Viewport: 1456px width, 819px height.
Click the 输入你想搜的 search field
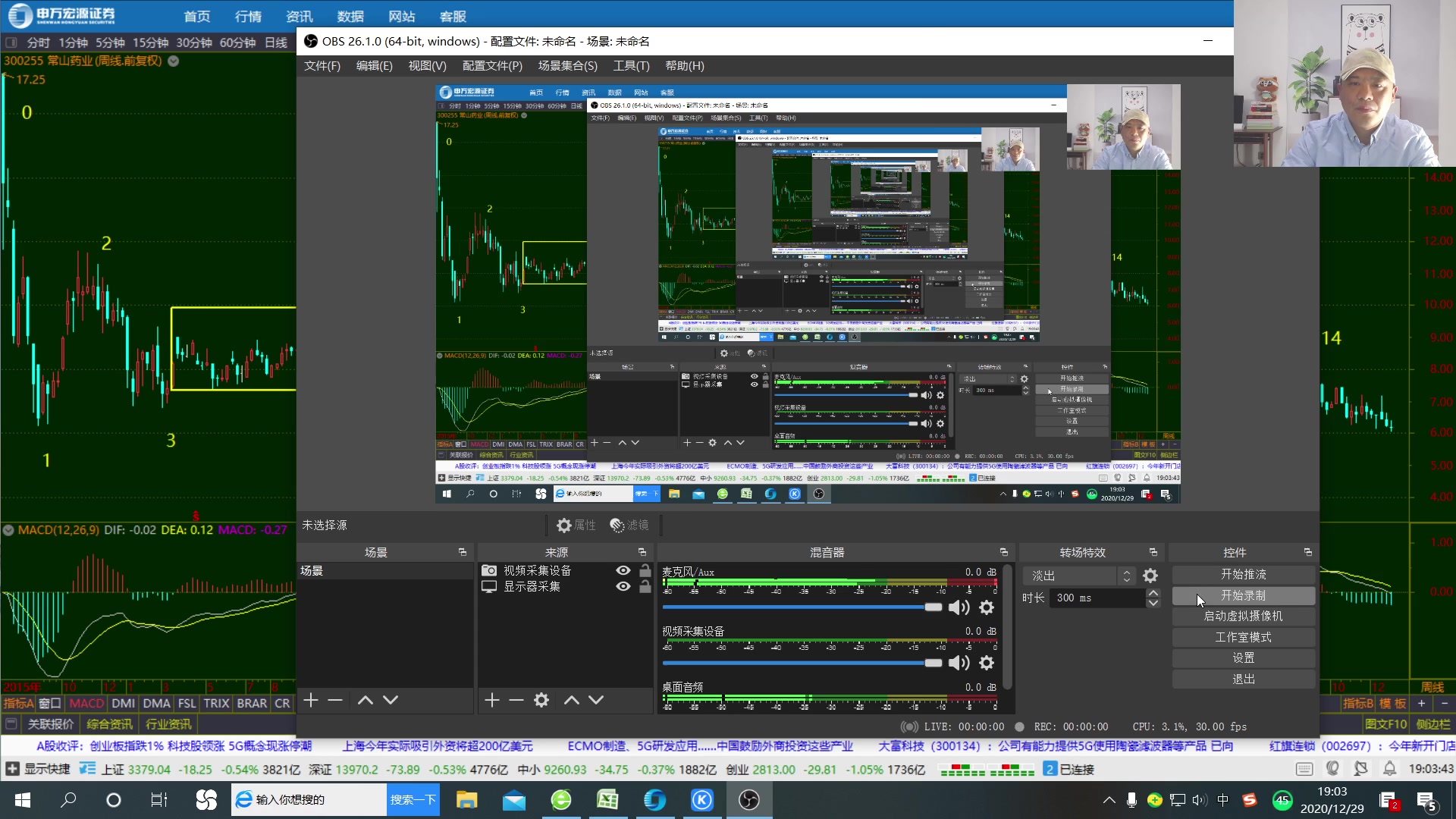[x=309, y=799]
